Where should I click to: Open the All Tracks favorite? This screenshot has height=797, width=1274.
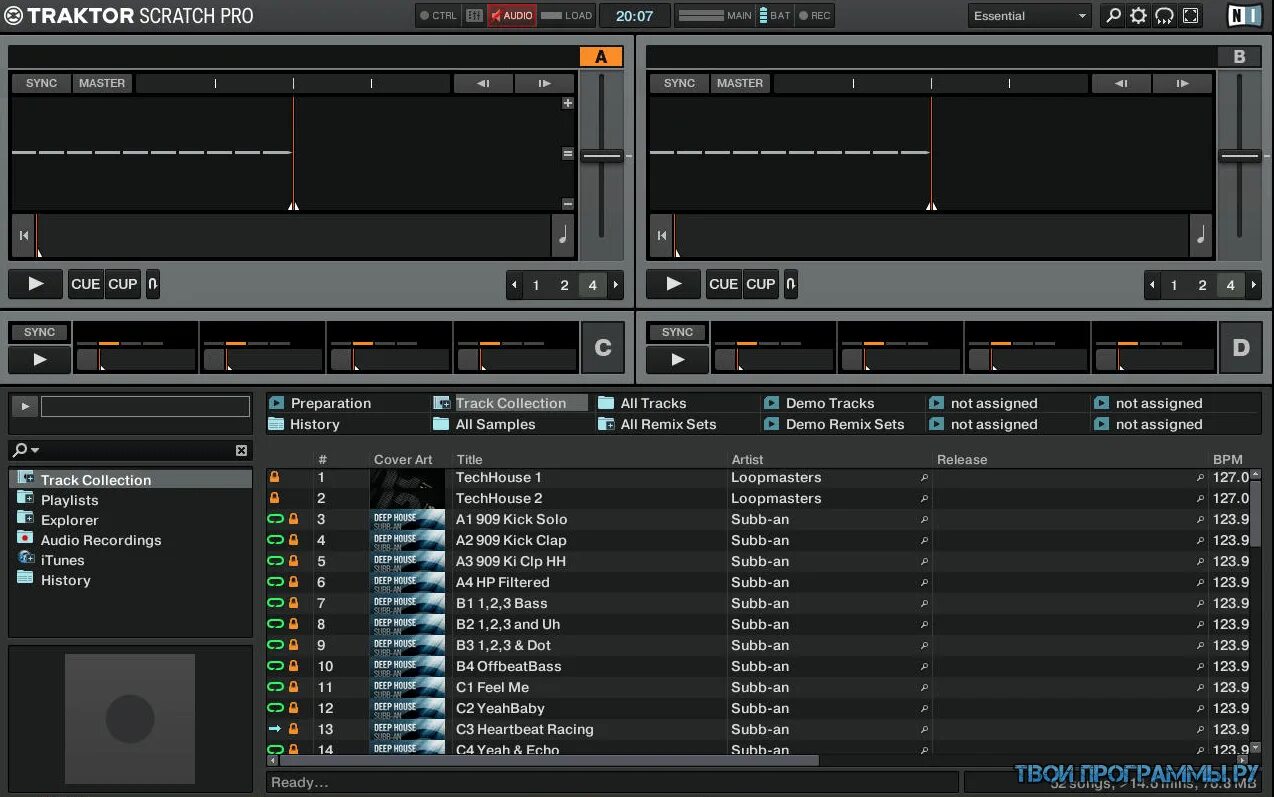pos(653,403)
